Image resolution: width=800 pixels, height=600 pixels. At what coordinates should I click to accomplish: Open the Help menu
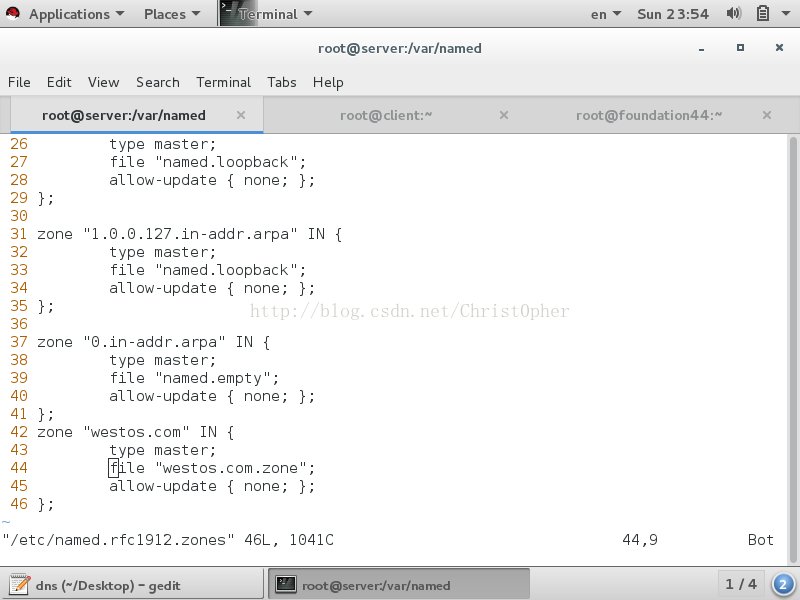coord(328,82)
